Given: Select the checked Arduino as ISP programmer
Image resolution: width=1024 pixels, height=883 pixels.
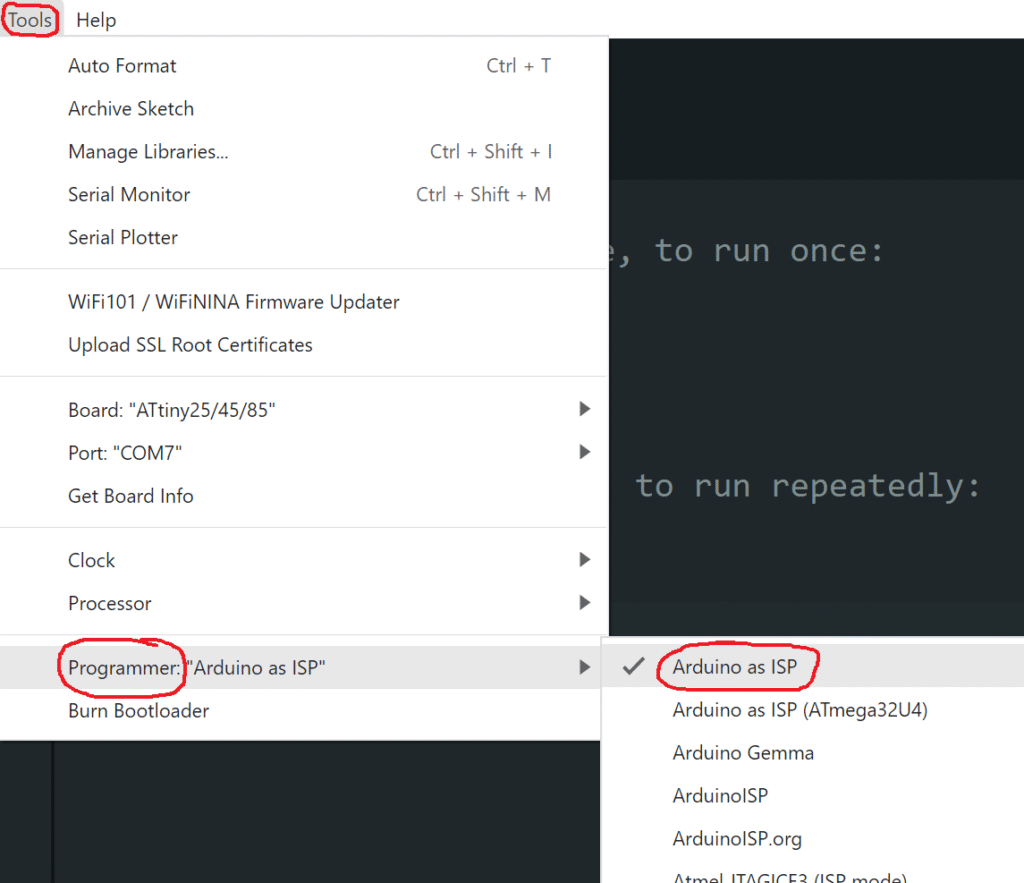Looking at the screenshot, I should (x=735, y=667).
